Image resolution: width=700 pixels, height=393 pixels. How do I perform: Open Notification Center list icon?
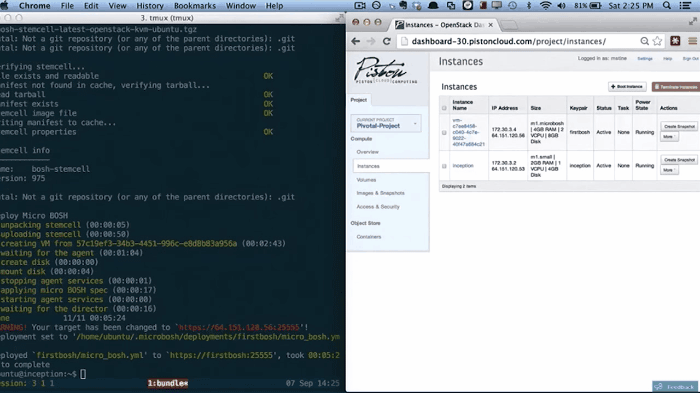point(685,6)
